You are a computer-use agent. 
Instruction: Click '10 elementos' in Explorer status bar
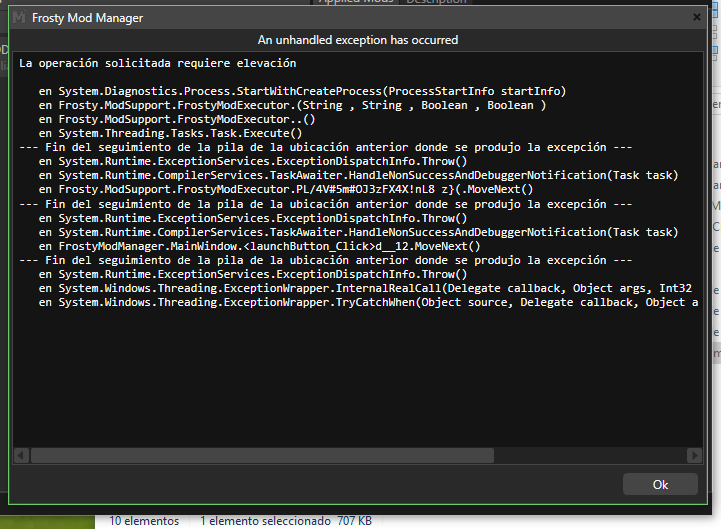click(144, 521)
